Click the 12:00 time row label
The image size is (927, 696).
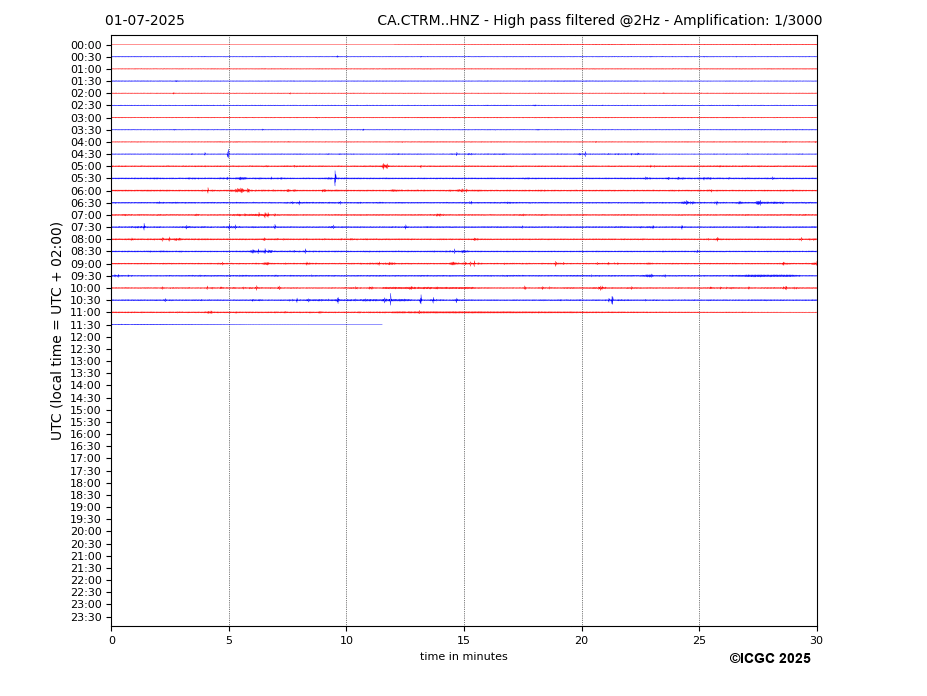(x=86, y=338)
